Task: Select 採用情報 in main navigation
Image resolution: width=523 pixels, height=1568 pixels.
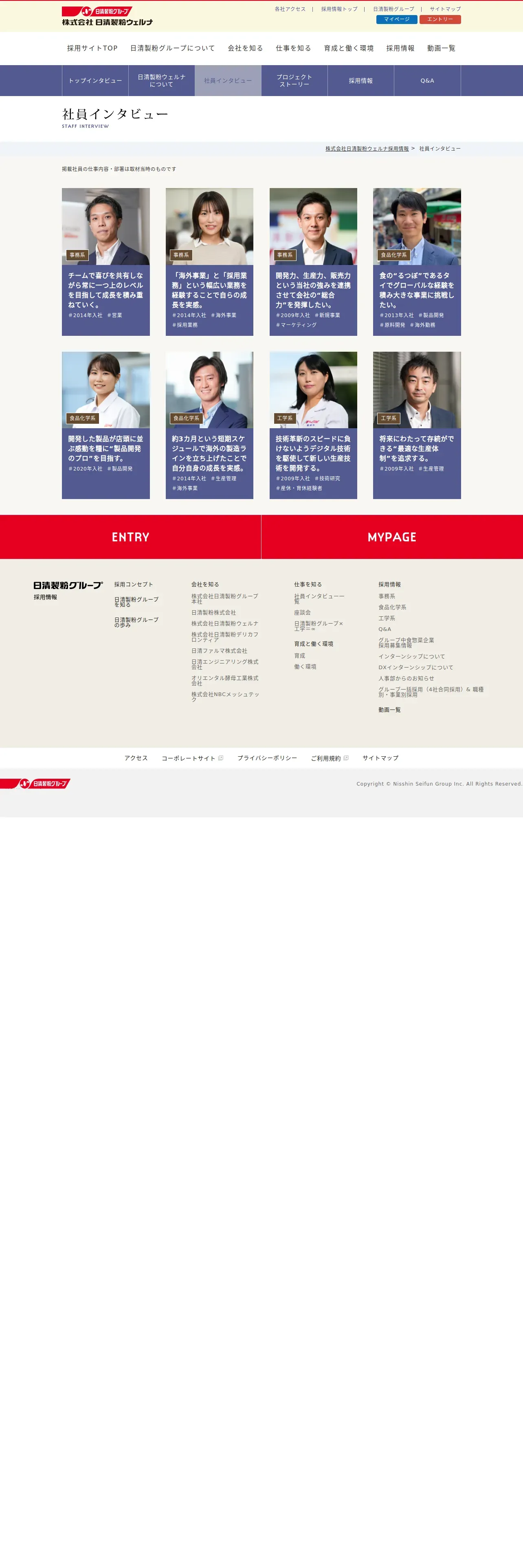Action: coord(400,48)
